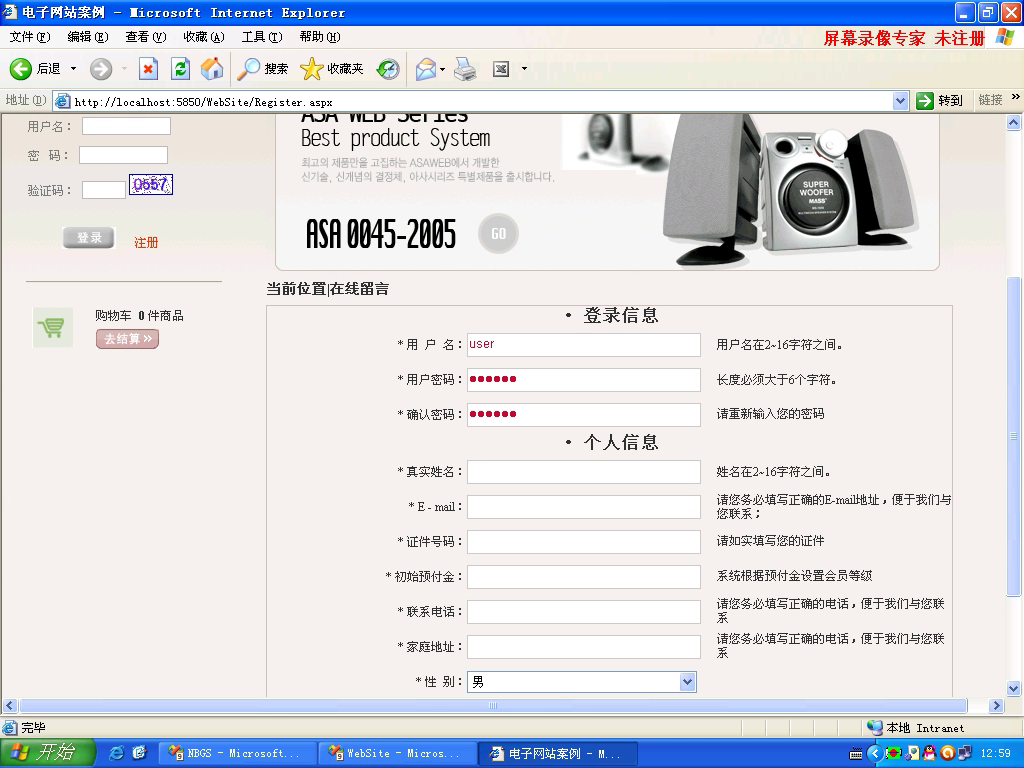Click the 真实姓名 input field
The width and height of the screenshot is (1024, 768).
point(583,472)
